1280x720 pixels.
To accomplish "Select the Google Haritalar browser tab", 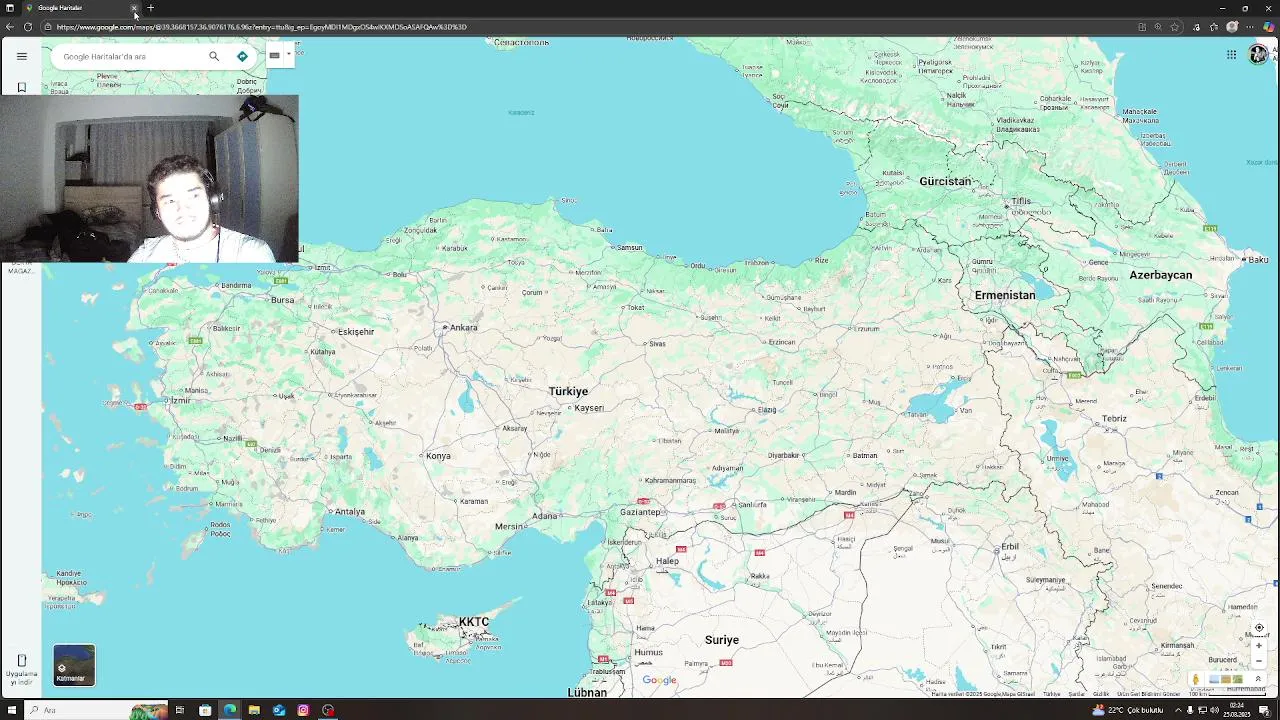I will click(80, 8).
